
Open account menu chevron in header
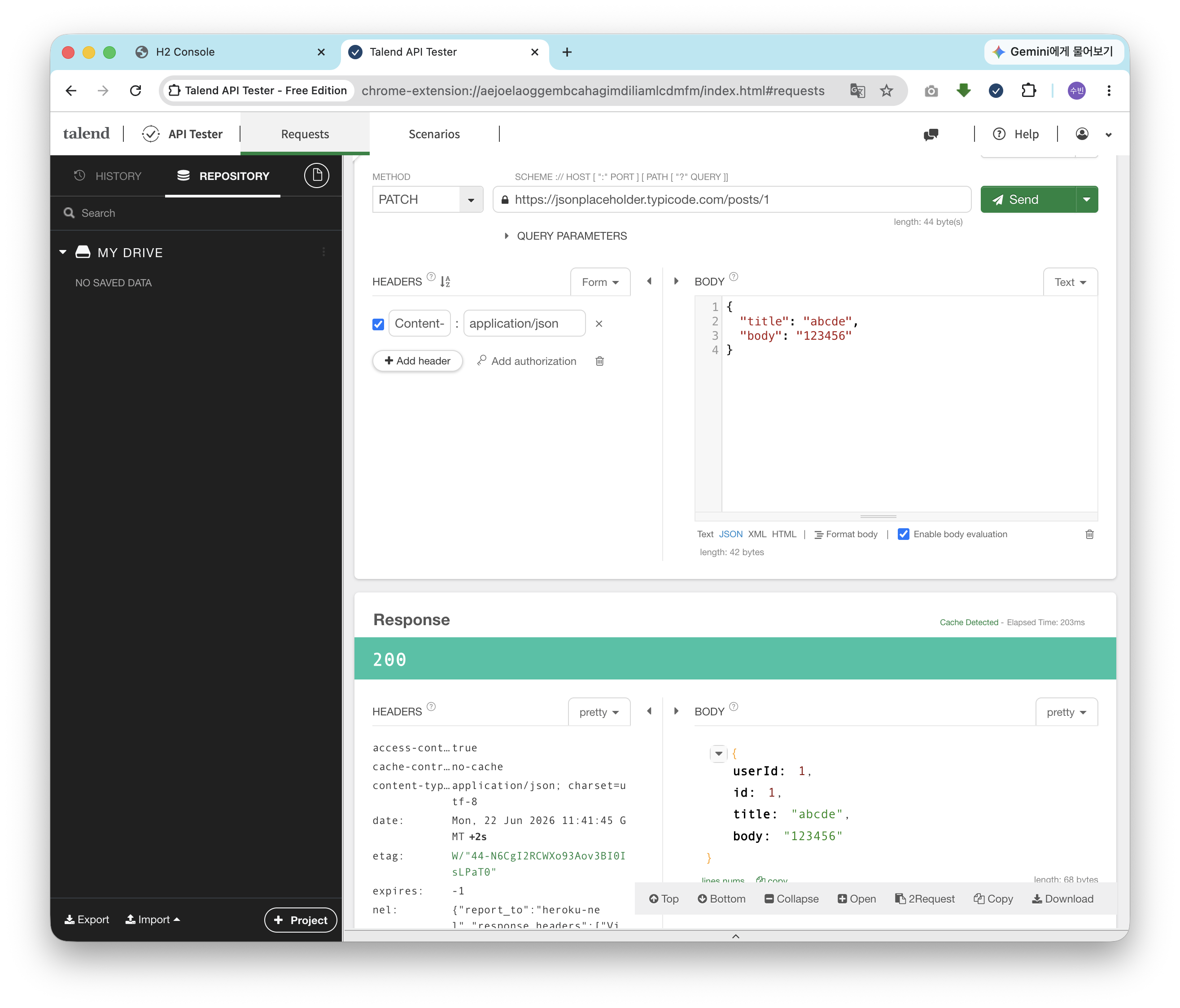1108,135
